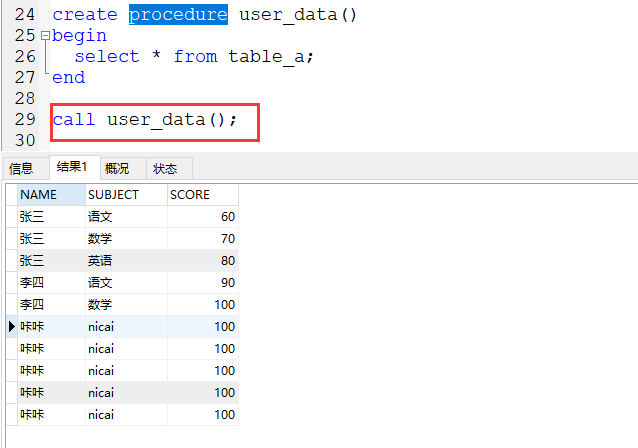Sort by the NAME column header
638x448 pixels.
tap(51, 194)
